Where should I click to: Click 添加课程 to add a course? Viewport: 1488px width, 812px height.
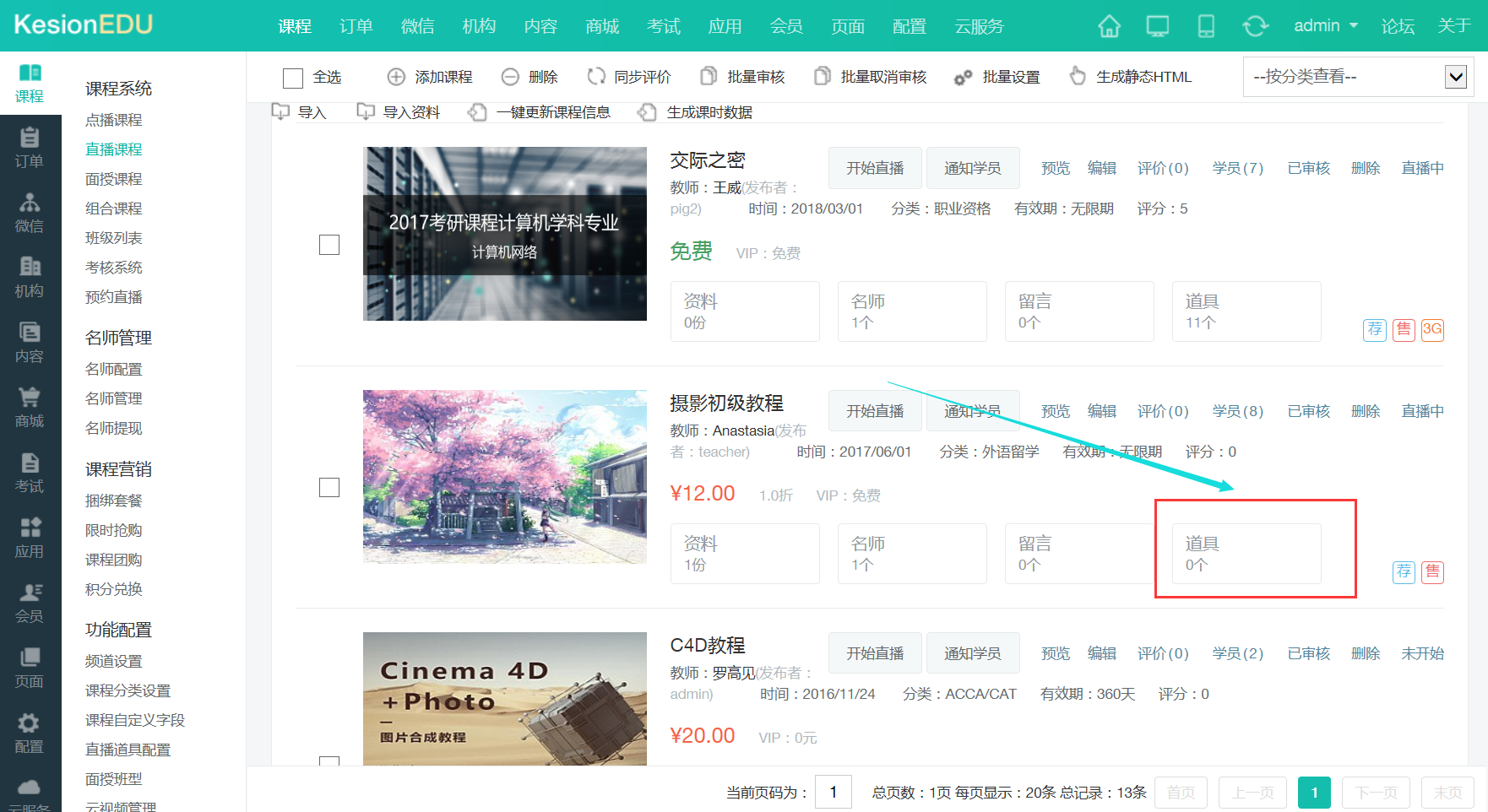[x=431, y=77]
